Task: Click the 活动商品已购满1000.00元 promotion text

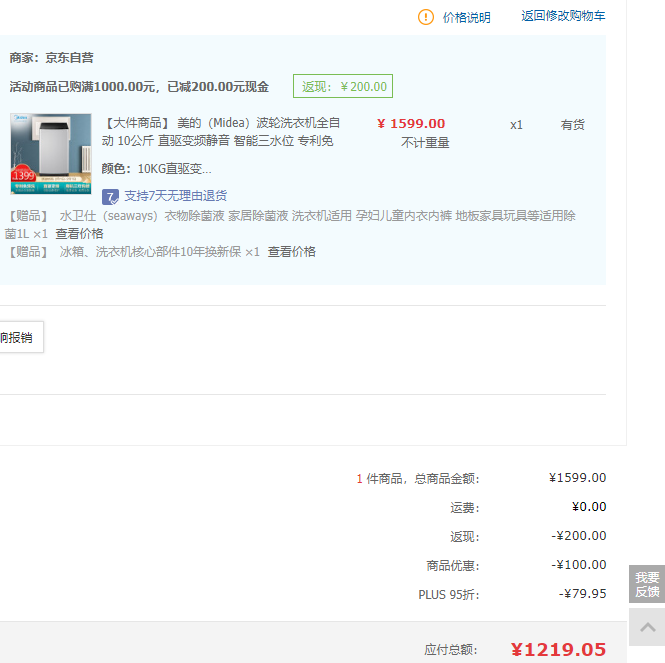Action: (139, 87)
